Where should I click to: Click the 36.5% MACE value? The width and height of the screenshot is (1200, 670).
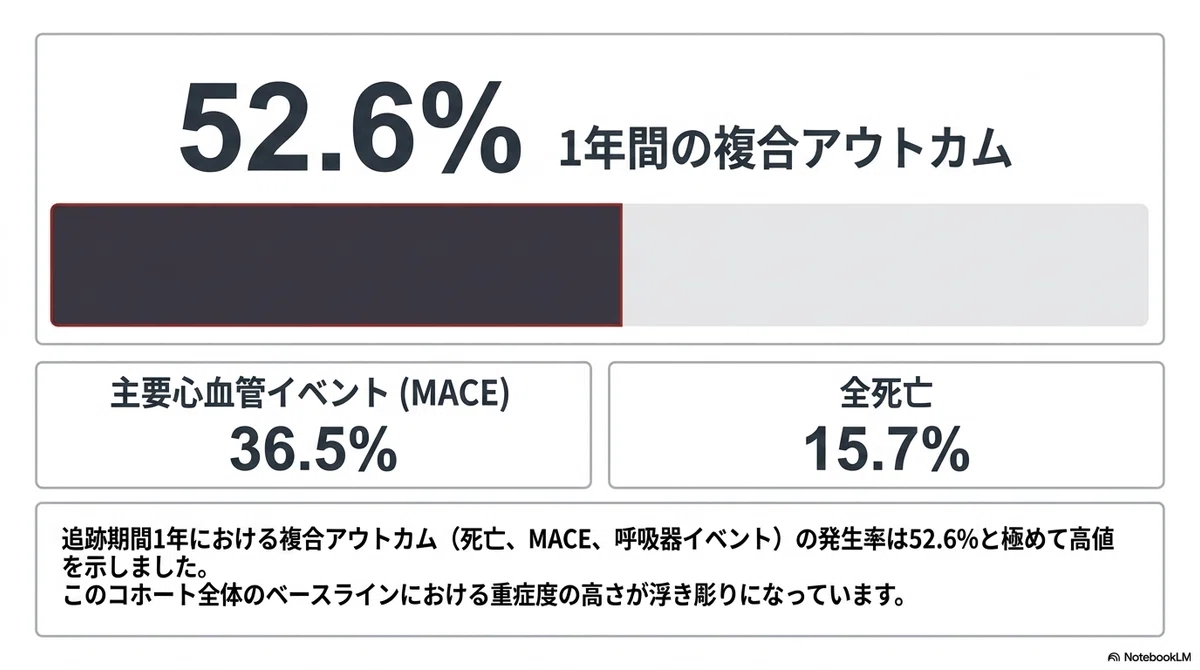(x=313, y=449)
